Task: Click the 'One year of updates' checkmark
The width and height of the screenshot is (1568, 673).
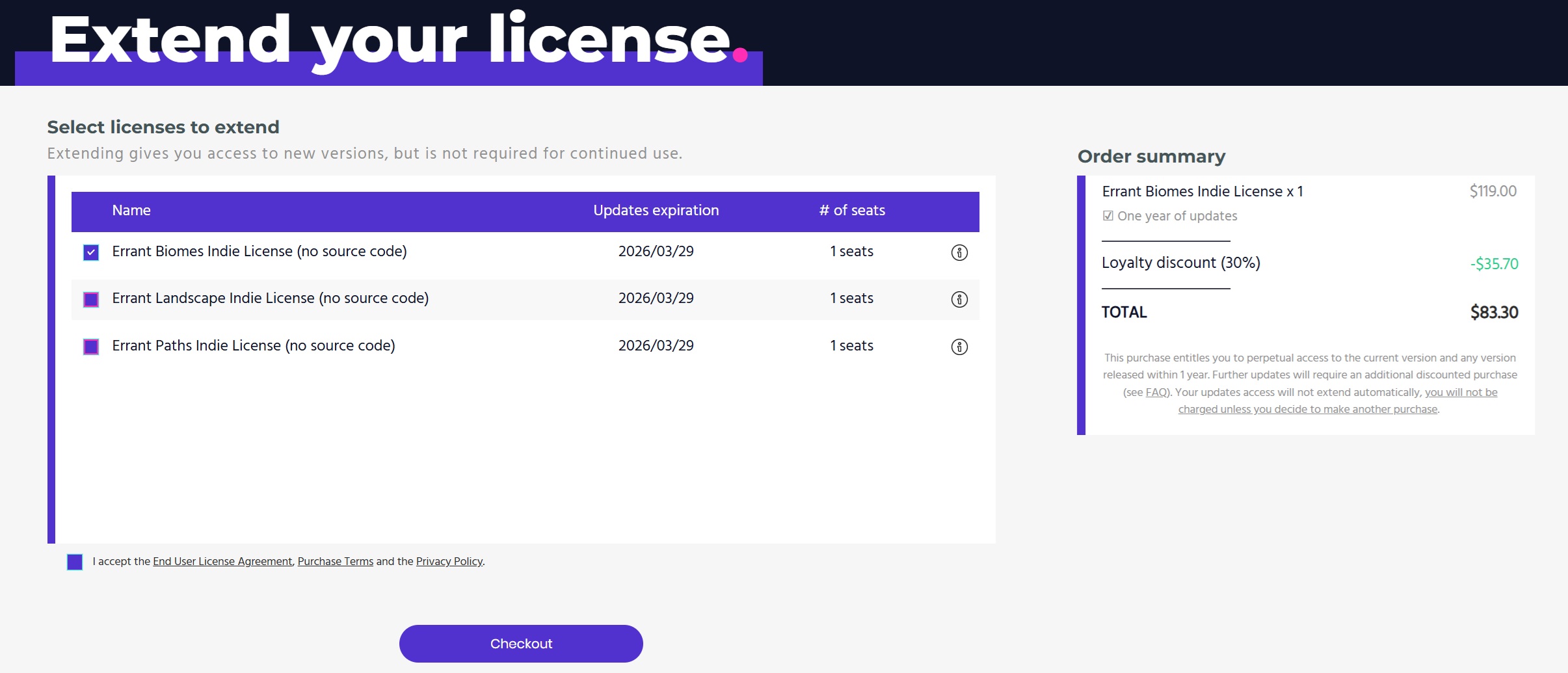Action: [x=1108, y=216]
